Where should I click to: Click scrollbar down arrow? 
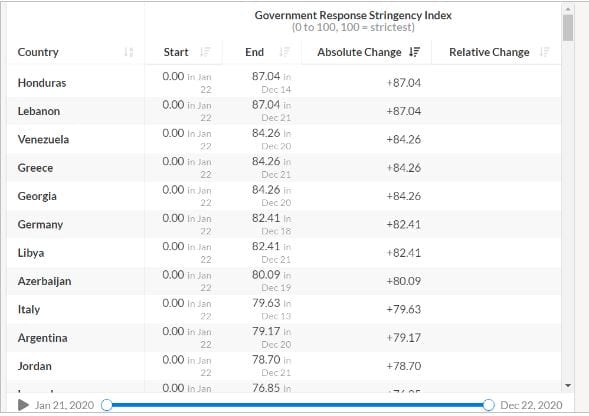(568, 386)
